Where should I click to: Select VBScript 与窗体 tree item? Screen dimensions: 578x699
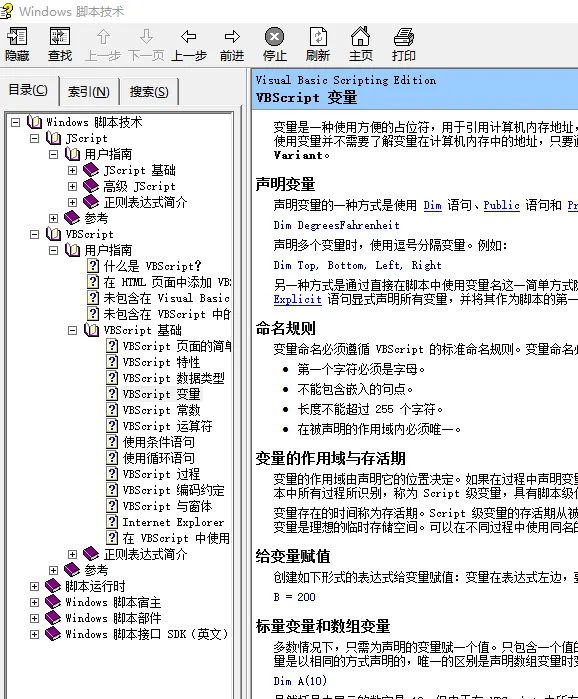click(168, 506)
